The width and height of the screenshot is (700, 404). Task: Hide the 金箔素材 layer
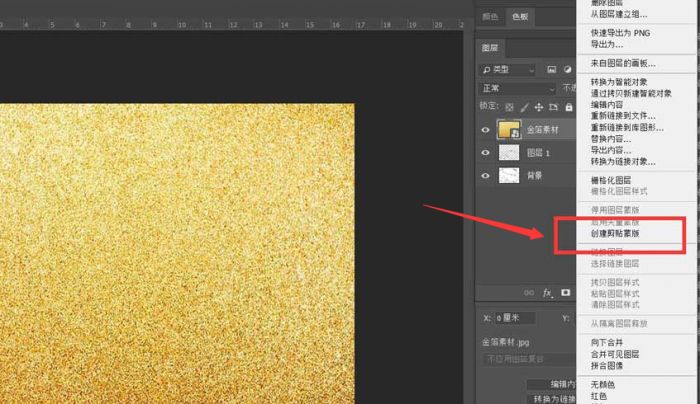coord(486,129)
